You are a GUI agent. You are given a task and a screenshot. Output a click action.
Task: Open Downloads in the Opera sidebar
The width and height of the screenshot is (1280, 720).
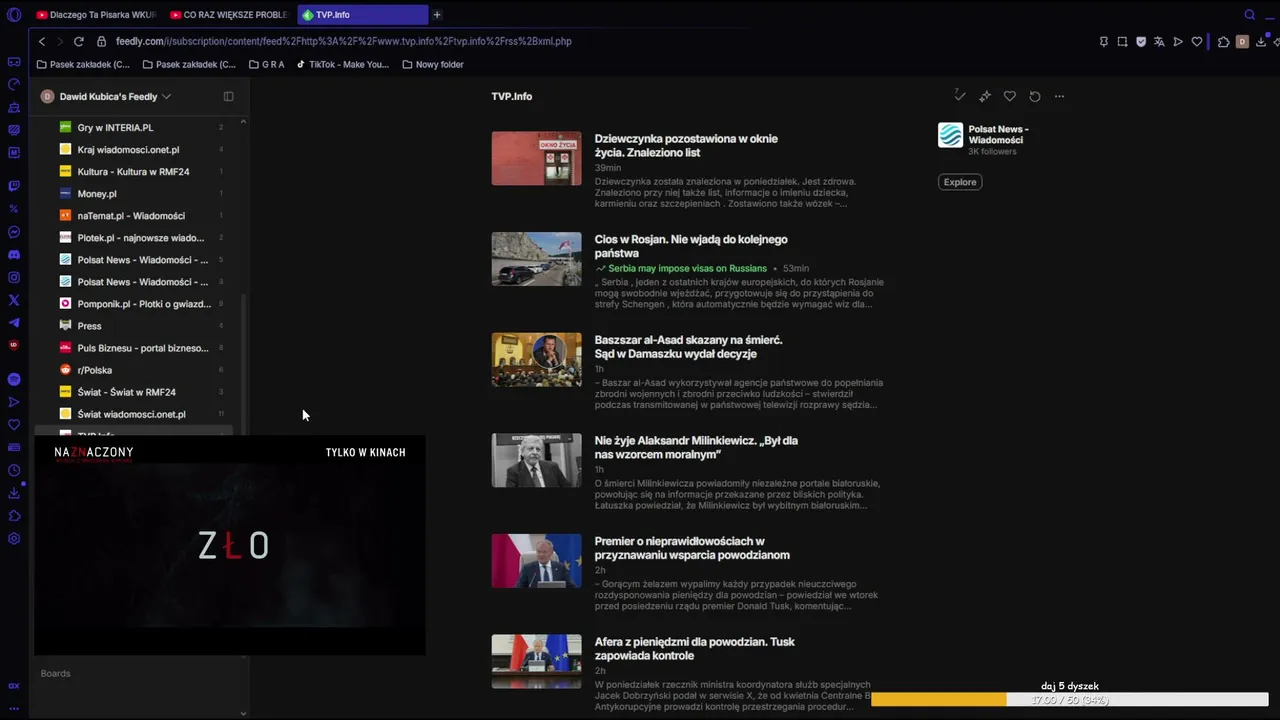[14, 493]
